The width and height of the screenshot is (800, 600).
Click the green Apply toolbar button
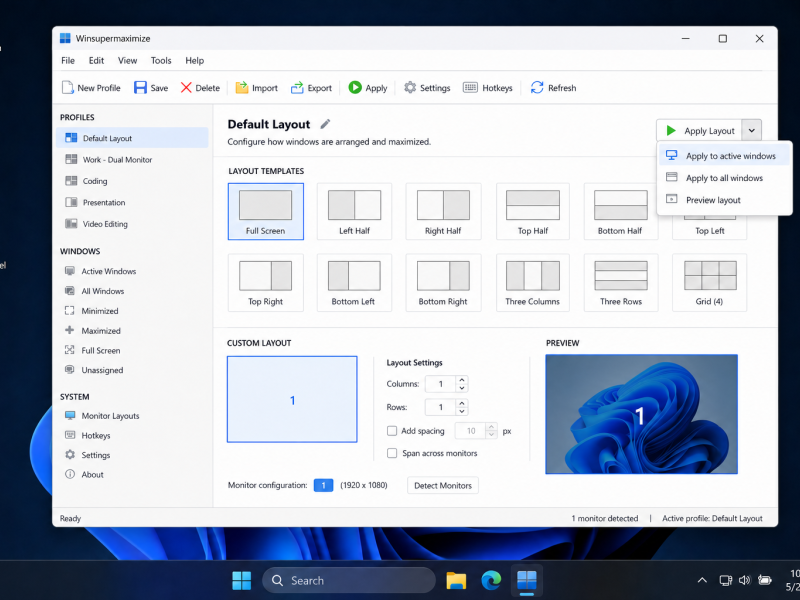368,88
